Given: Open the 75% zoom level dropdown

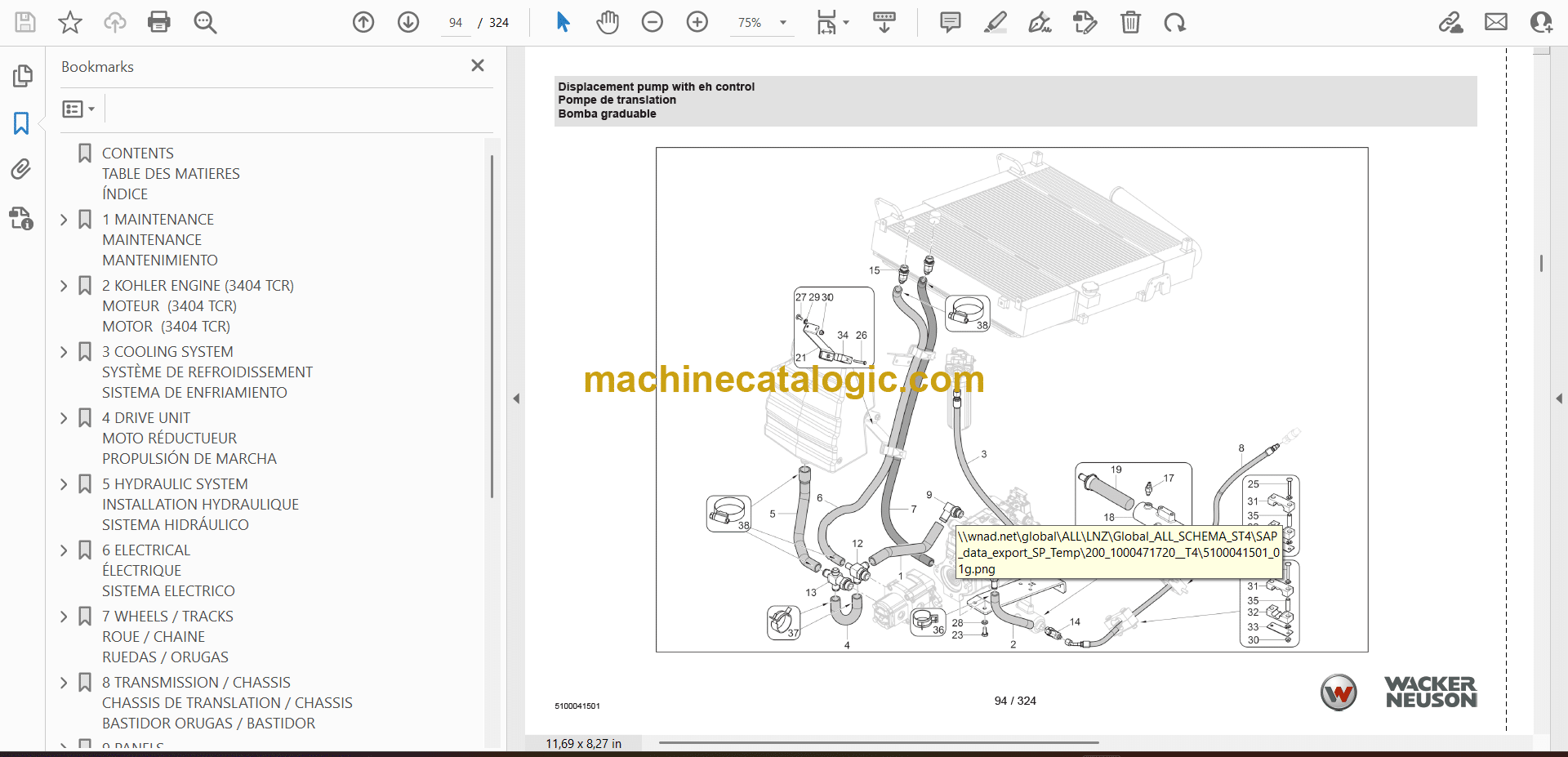Looking at the screenshot, I should point(782,23).
